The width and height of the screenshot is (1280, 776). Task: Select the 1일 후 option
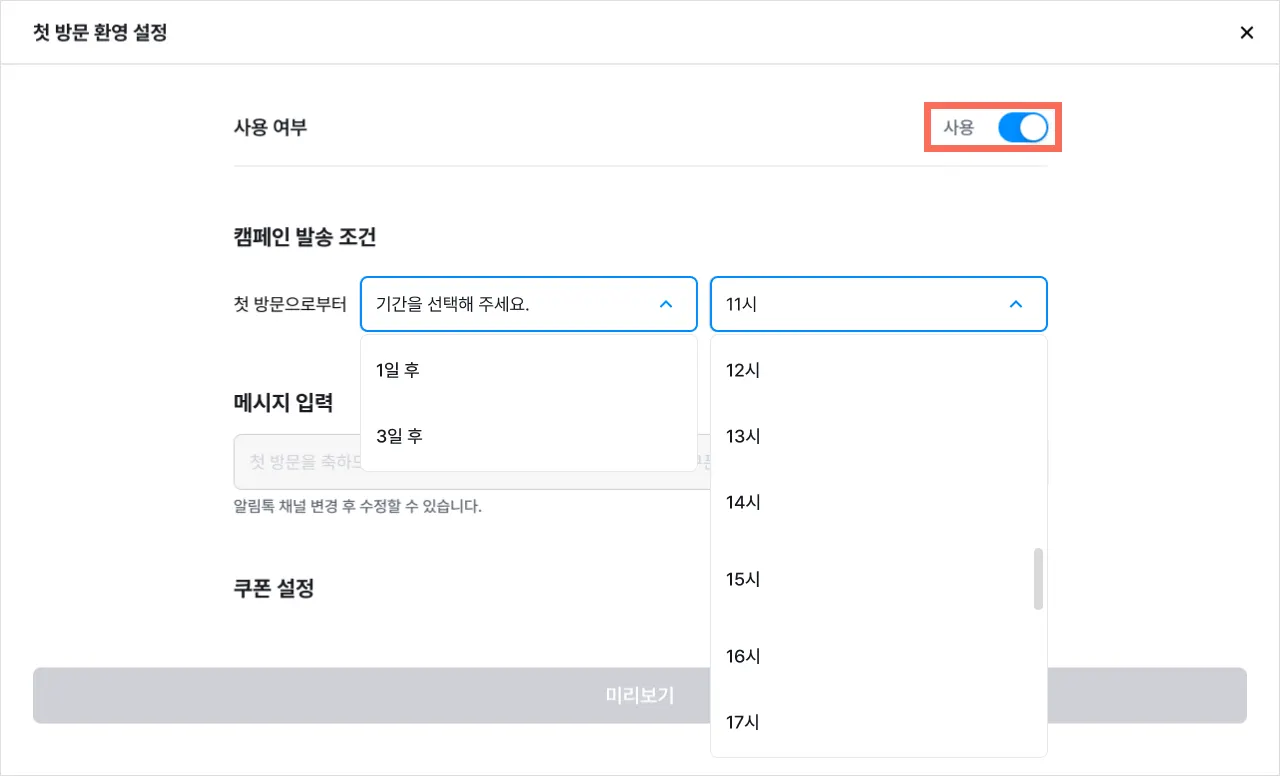tap(398, 370)
